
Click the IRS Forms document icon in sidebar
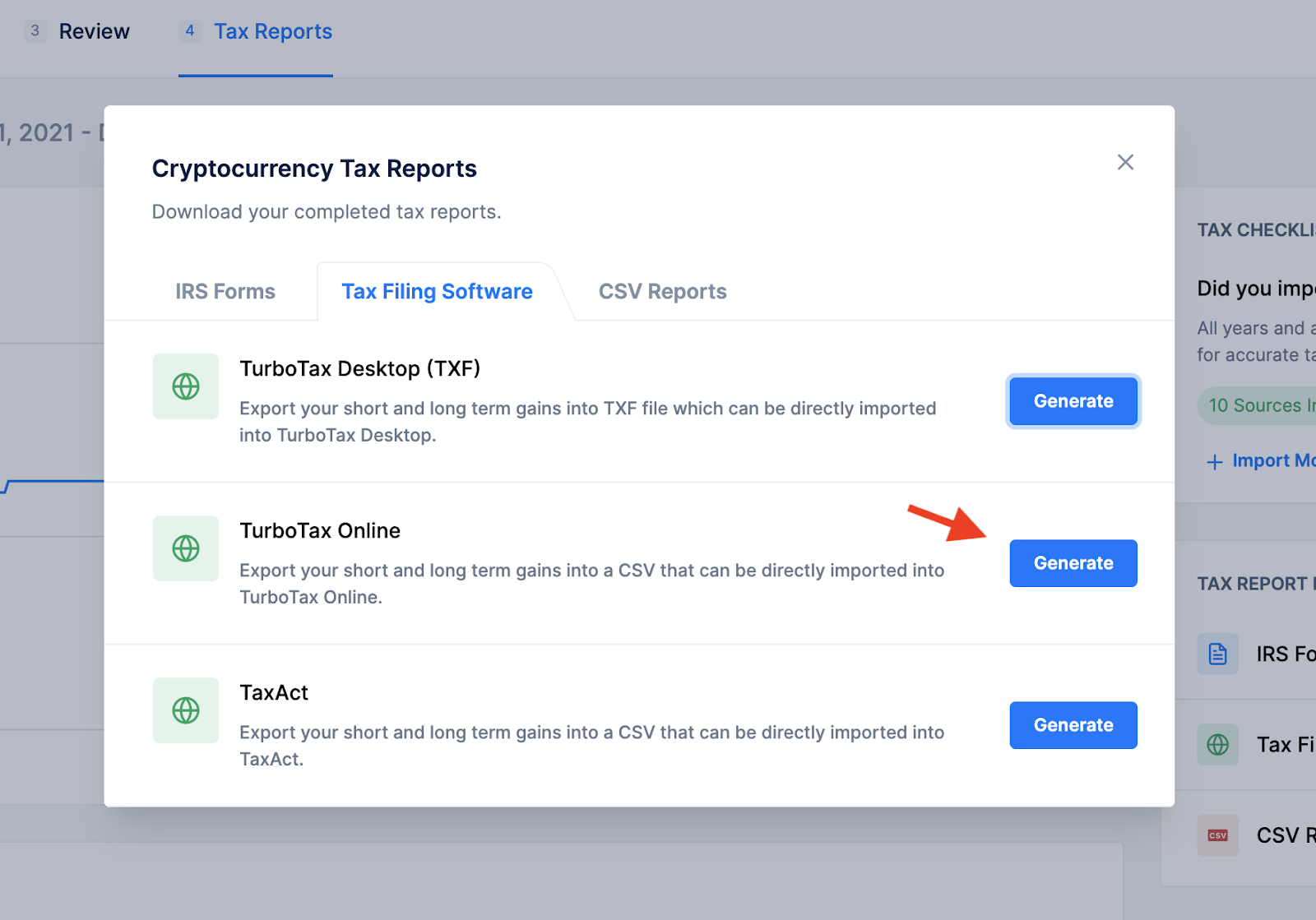pos(1217,654)
